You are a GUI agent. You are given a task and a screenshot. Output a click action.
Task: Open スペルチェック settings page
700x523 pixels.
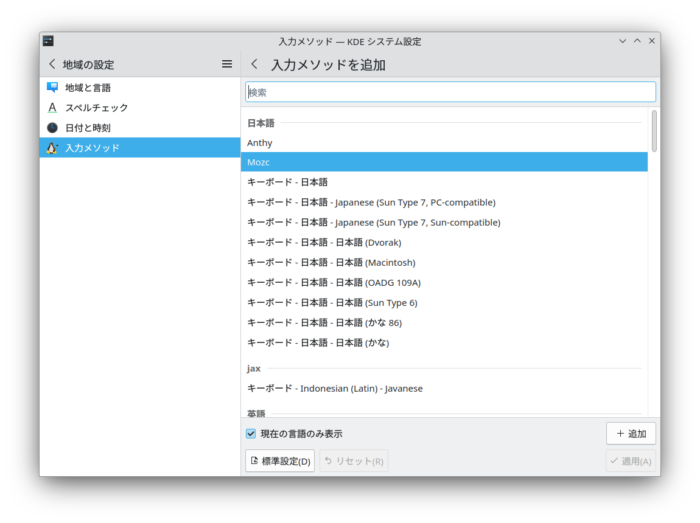tap(140, 108)
